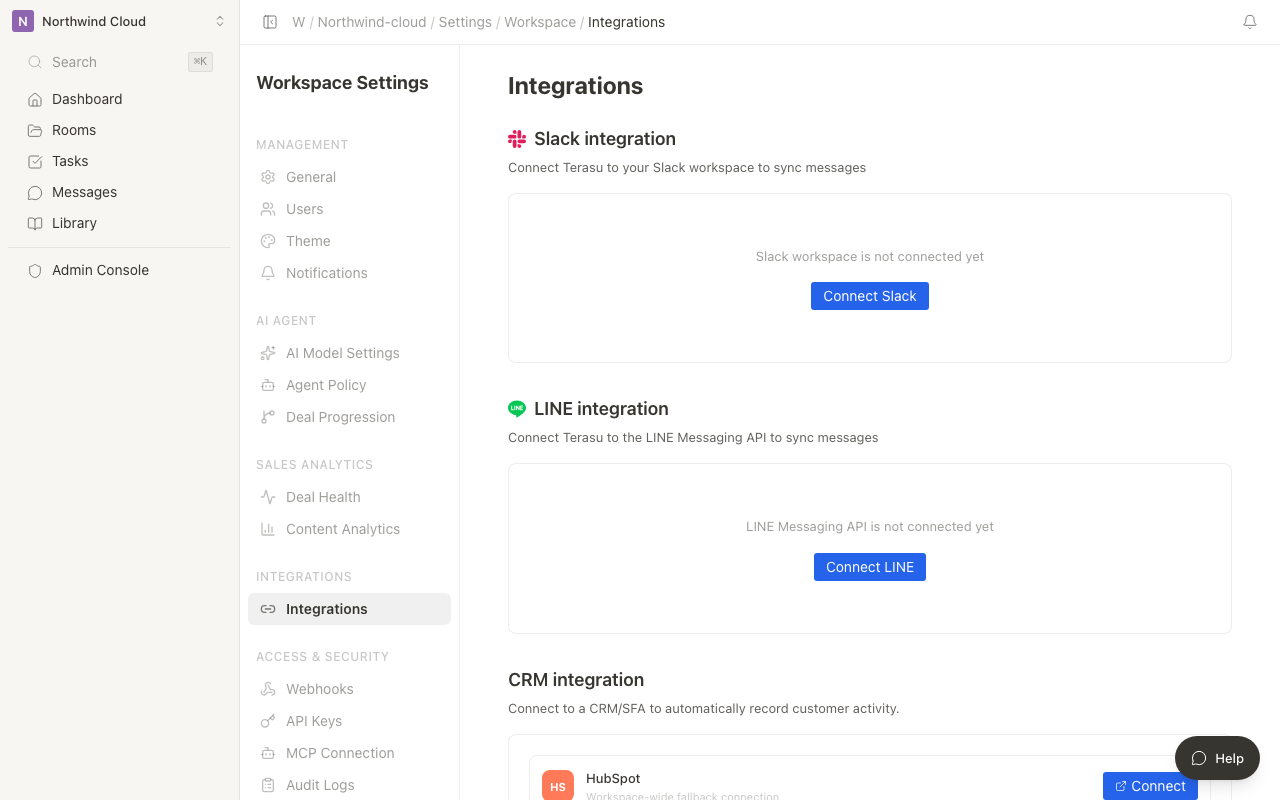
Task: Click the Search field in sidebar
Action: pyautogui.click(x=119, y=62)
